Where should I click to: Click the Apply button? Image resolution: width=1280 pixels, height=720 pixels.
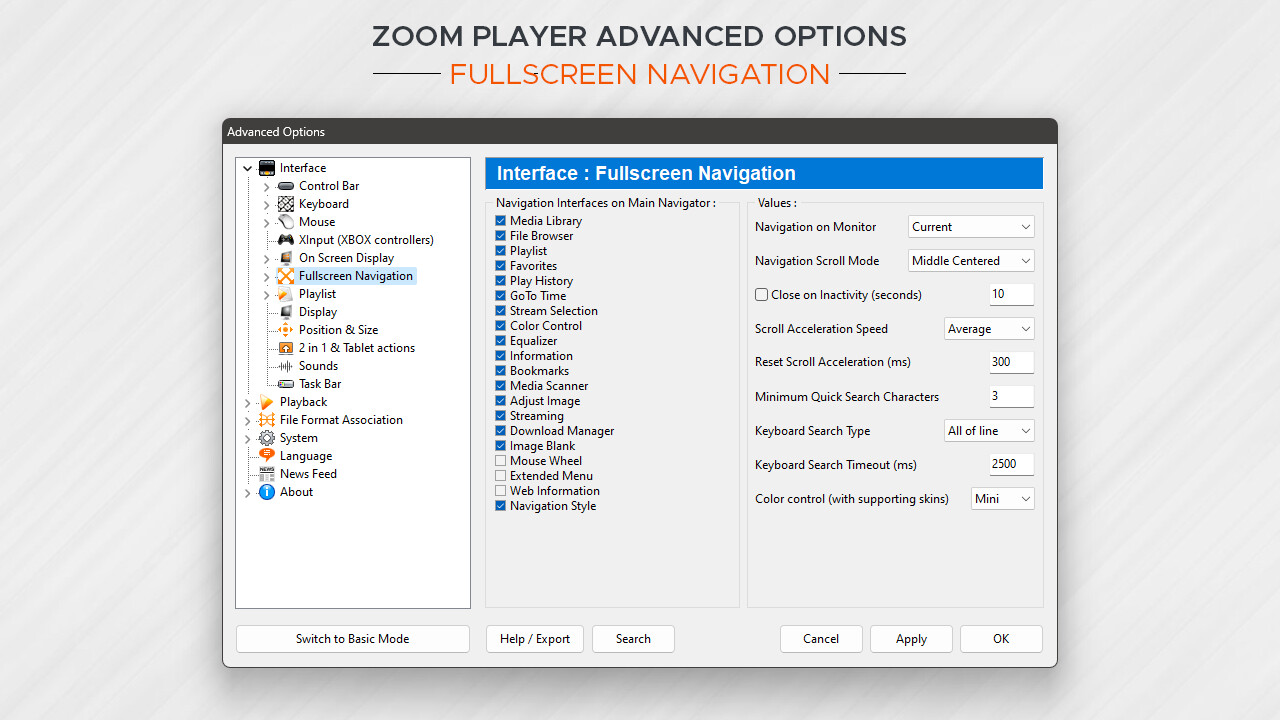point(911,639)
